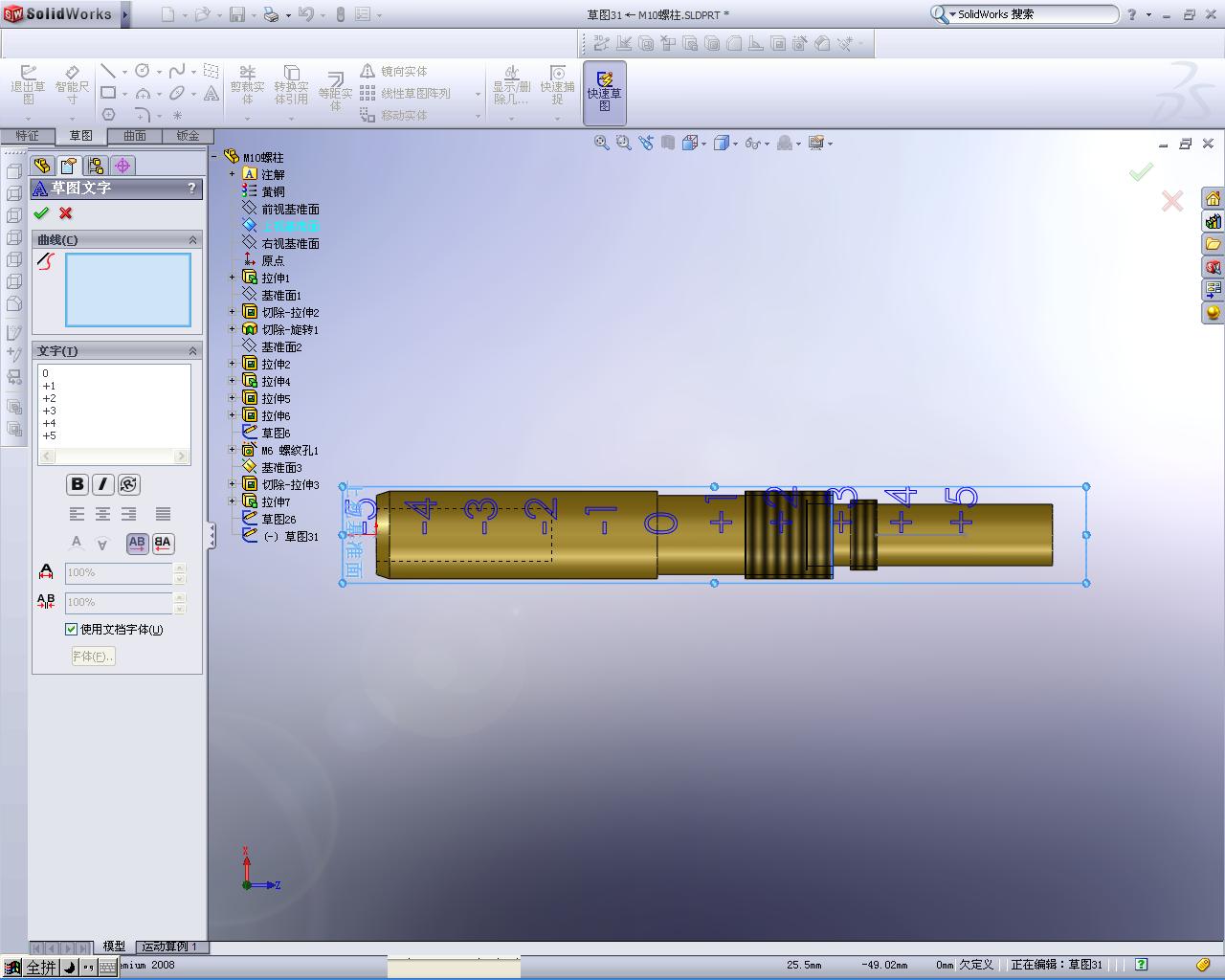Collapse the 文字(T) section
The width and height of the screenshot is (1225, 980).
(x=192, y=351)
